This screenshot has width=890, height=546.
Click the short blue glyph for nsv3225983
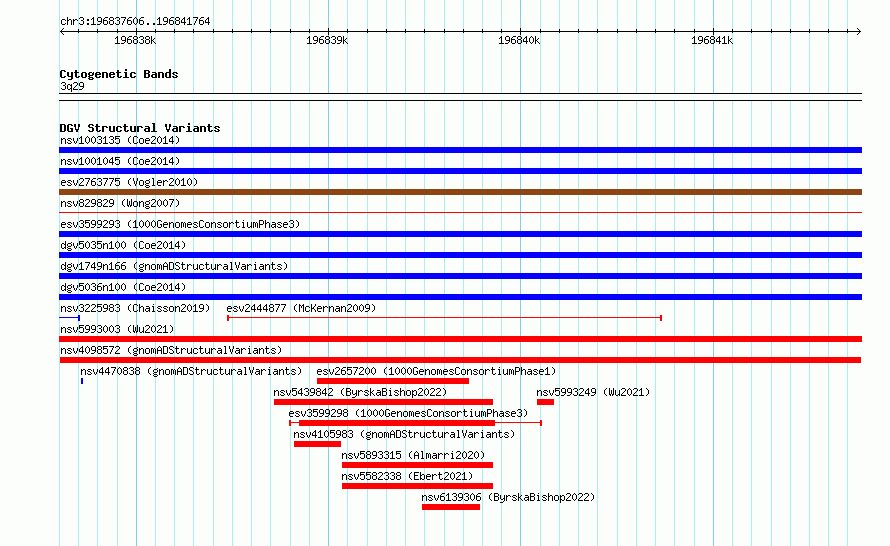tap(69, 318)
